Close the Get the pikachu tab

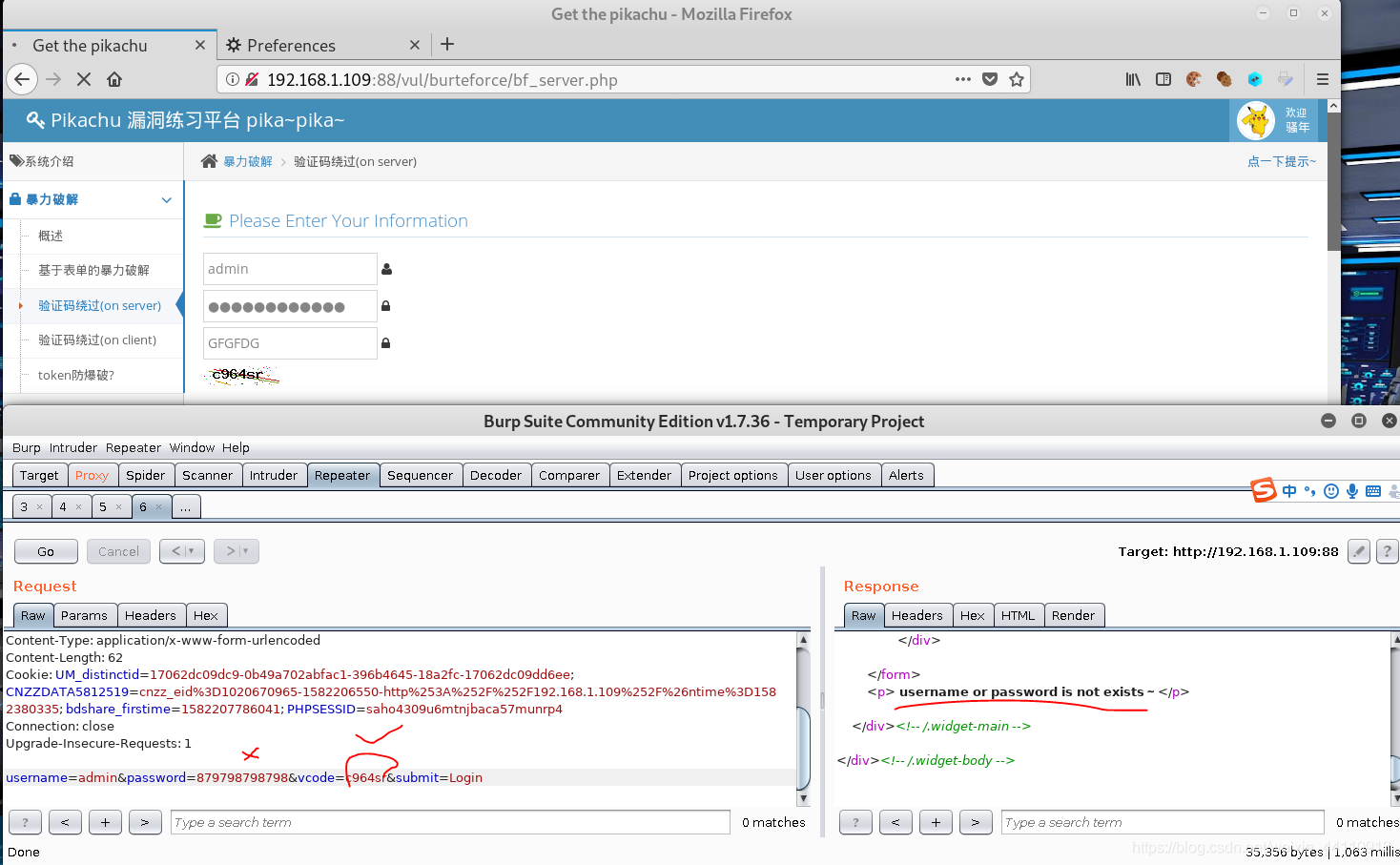(199, 45)
